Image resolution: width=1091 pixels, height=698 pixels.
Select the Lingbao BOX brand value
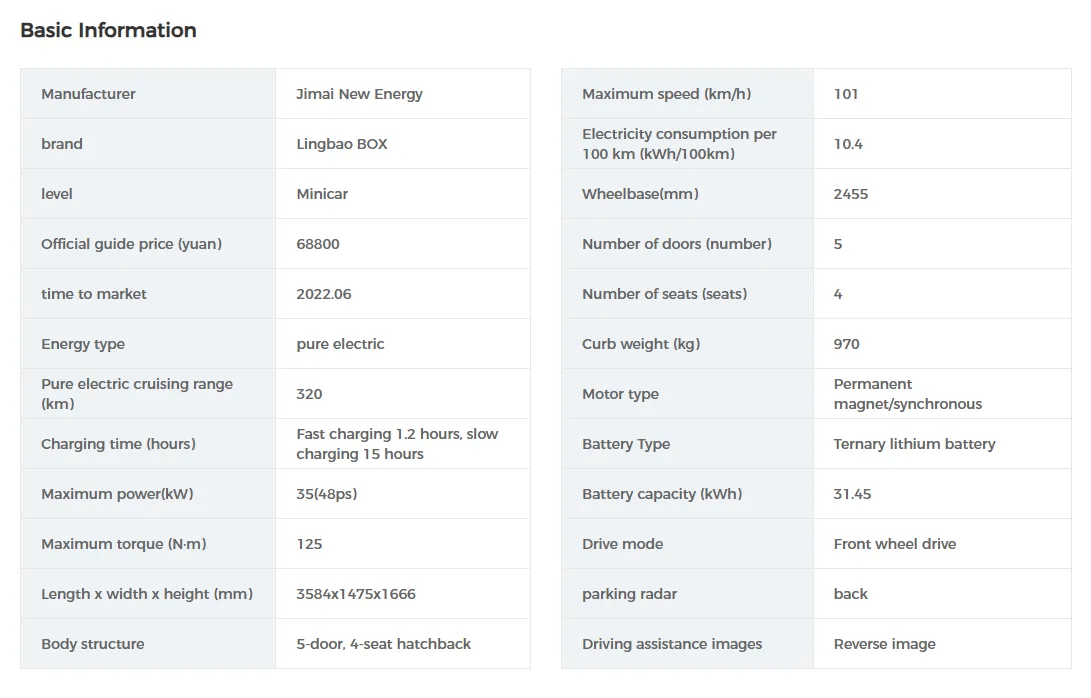(341, 144)
